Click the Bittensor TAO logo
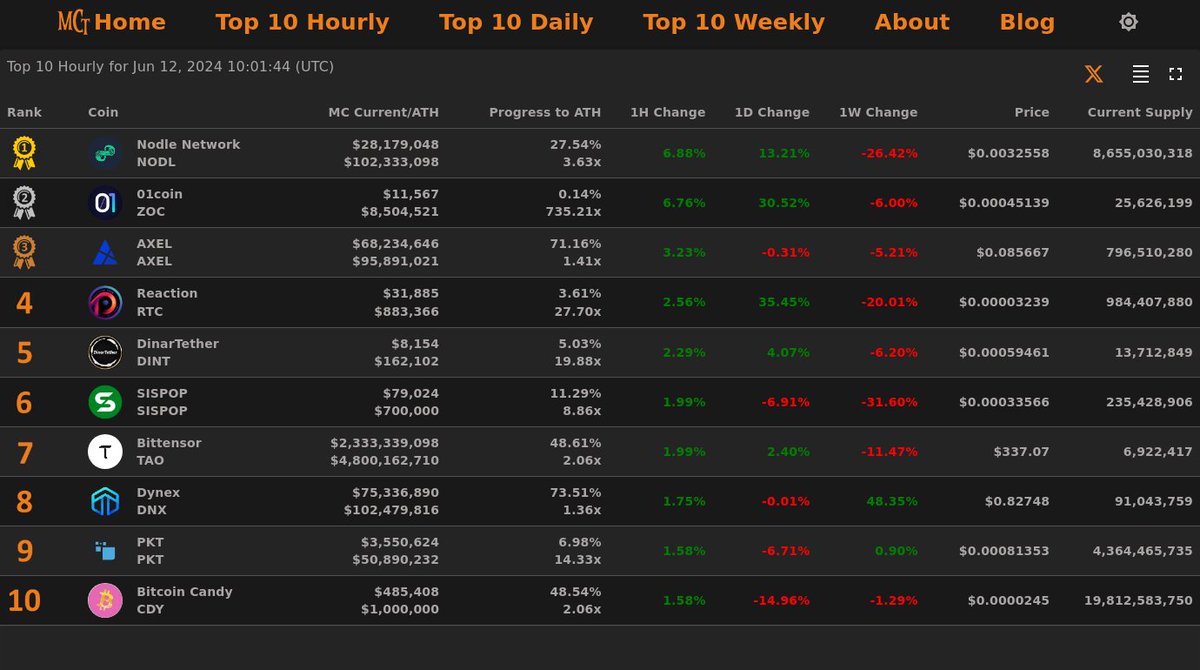The width and height of the screenshot is (1200, 670). tap(105, 452)
